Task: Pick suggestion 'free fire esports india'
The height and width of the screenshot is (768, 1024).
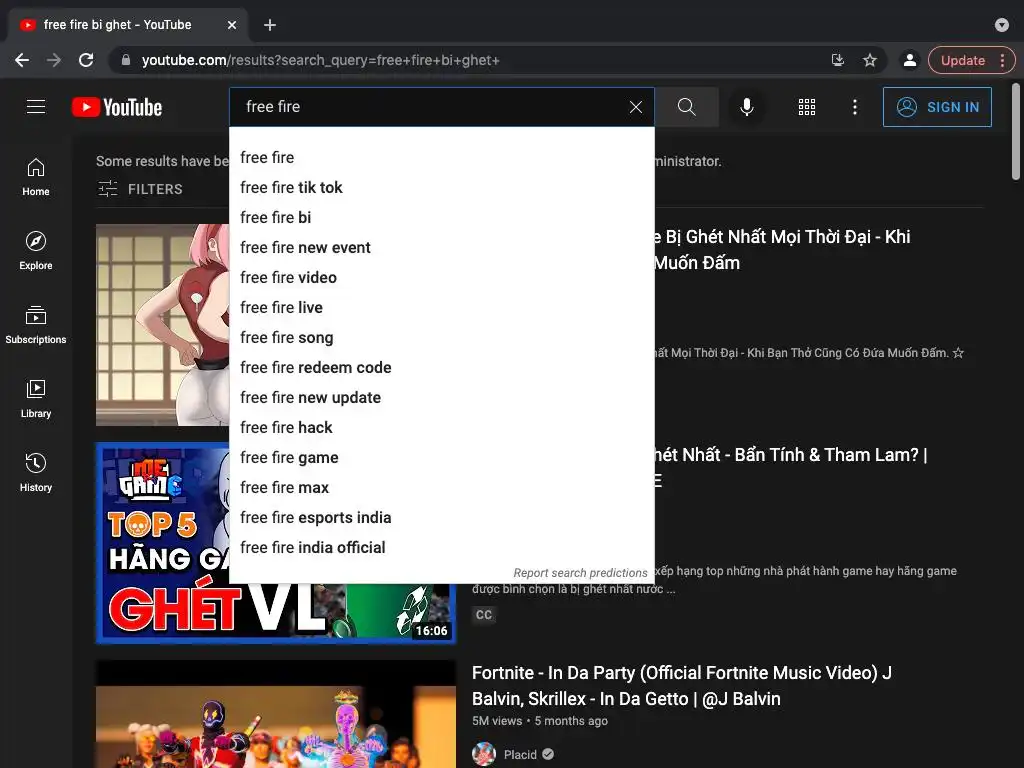Action: [x=442, y=518]
